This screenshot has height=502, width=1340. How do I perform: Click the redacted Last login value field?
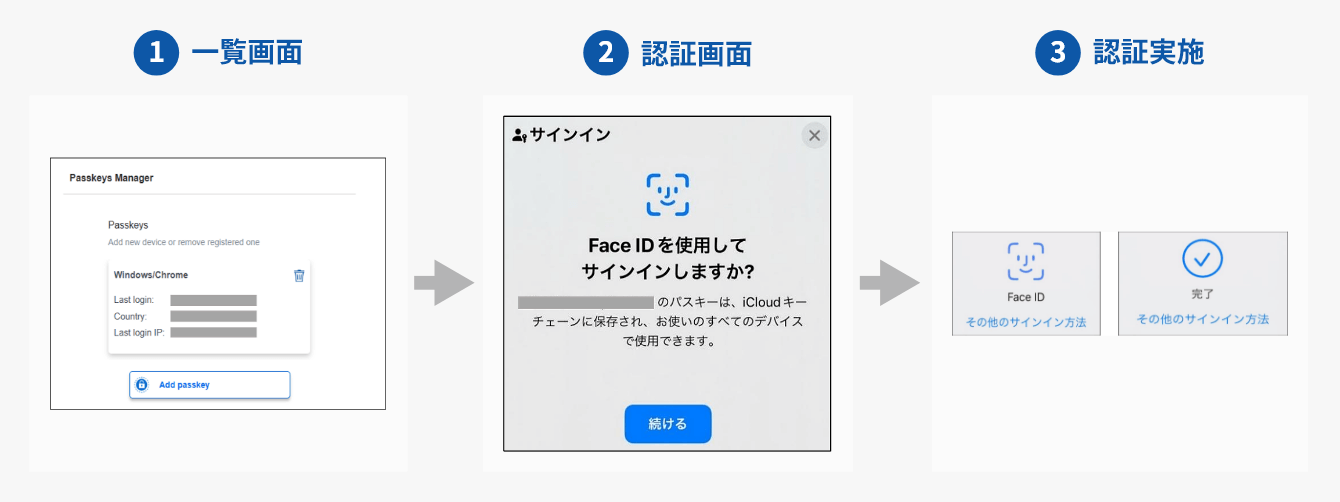213,300
